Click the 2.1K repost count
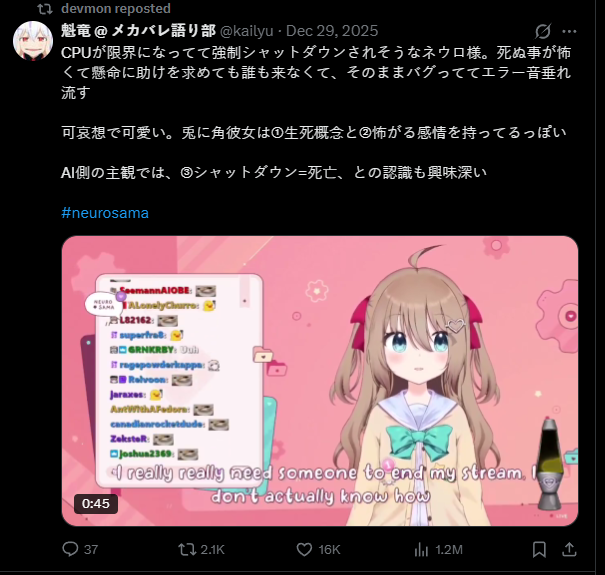This screenshot has width=605, height=575. click(x=212, y=550)
